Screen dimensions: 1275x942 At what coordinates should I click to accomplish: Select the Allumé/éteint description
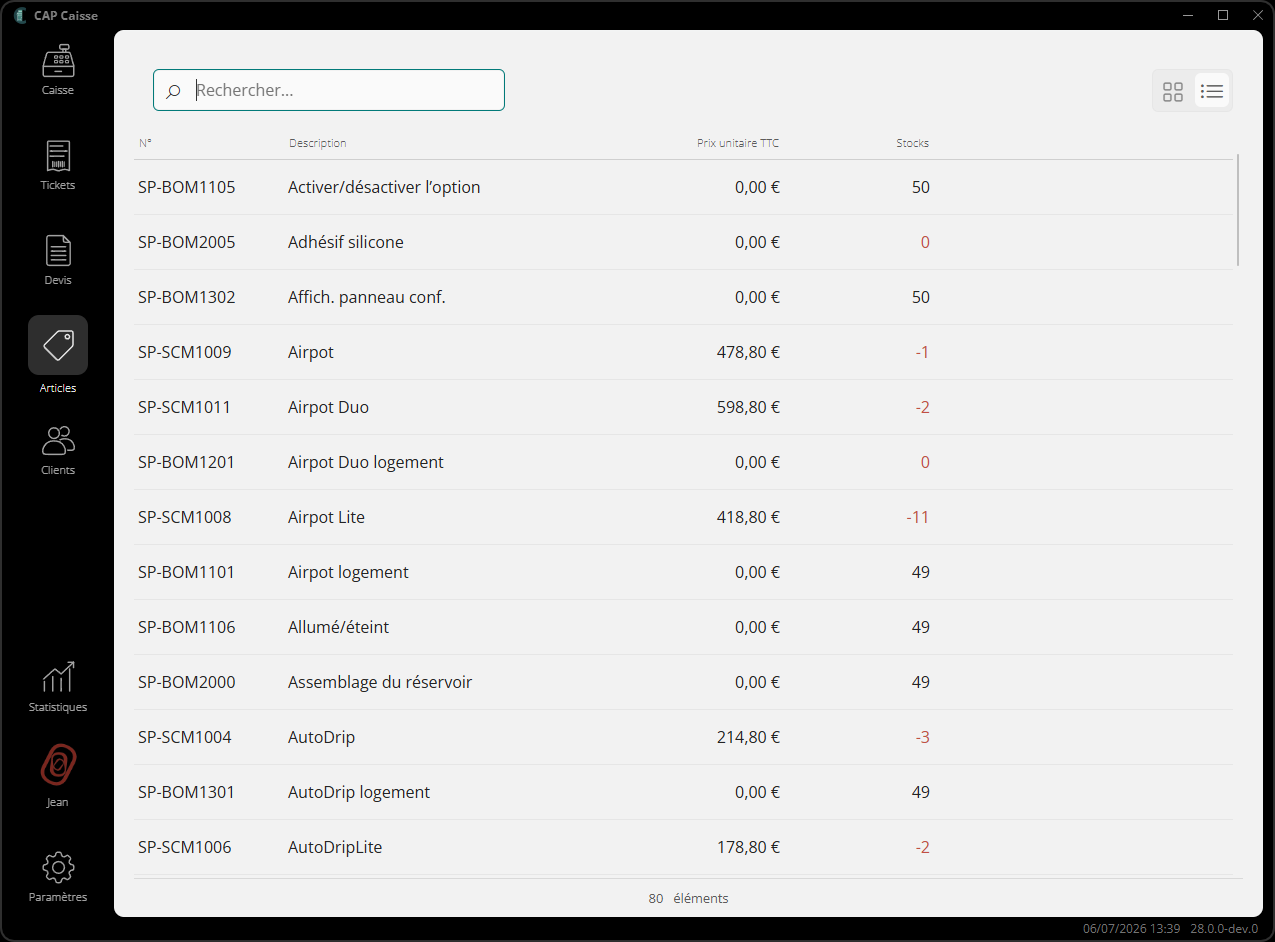338,627
